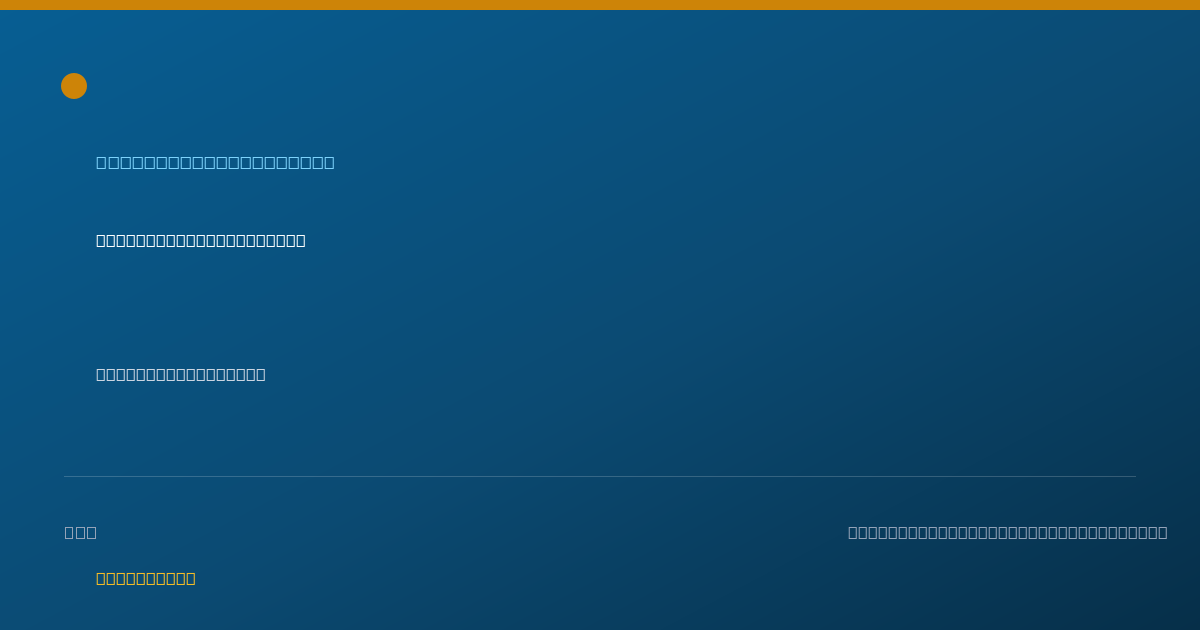Click the first character of the gray description line
The width and height of the screenshot is (1200, 630).
tap(102, 374)
